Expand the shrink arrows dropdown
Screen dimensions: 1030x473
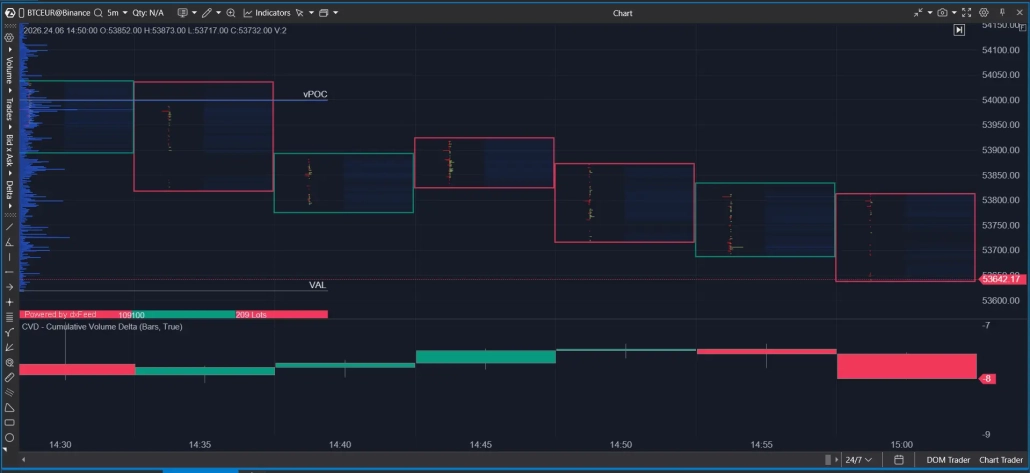pos(929,12)
